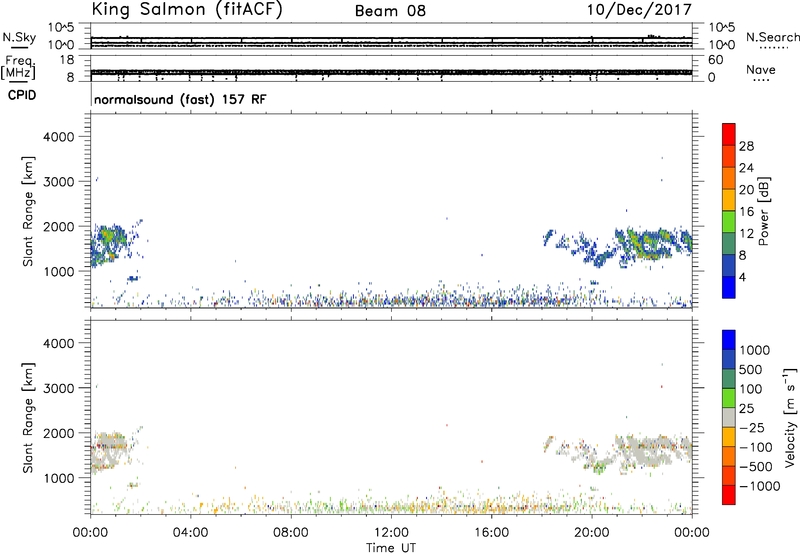Click the red bottom segment of Velocity colorbar

729,495
